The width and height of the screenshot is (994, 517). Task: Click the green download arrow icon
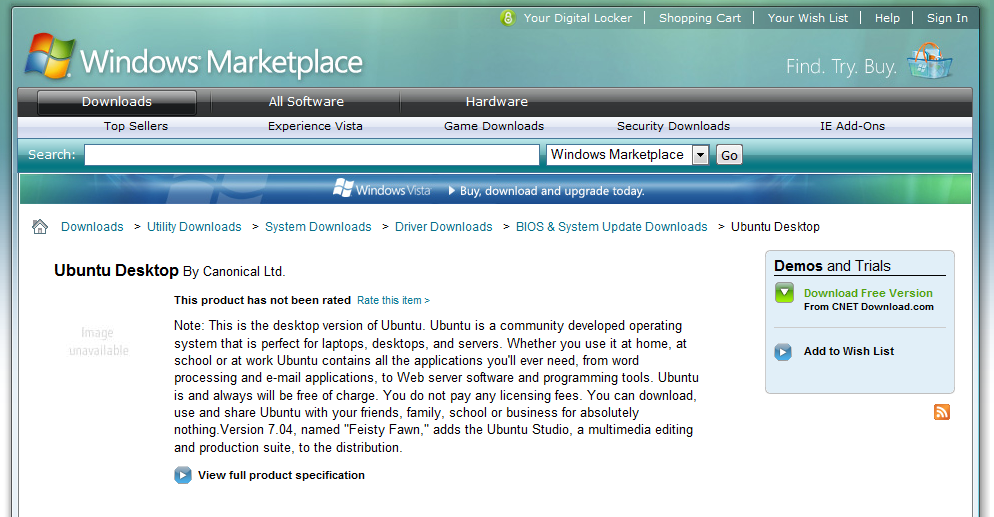[x=784, y=293]
